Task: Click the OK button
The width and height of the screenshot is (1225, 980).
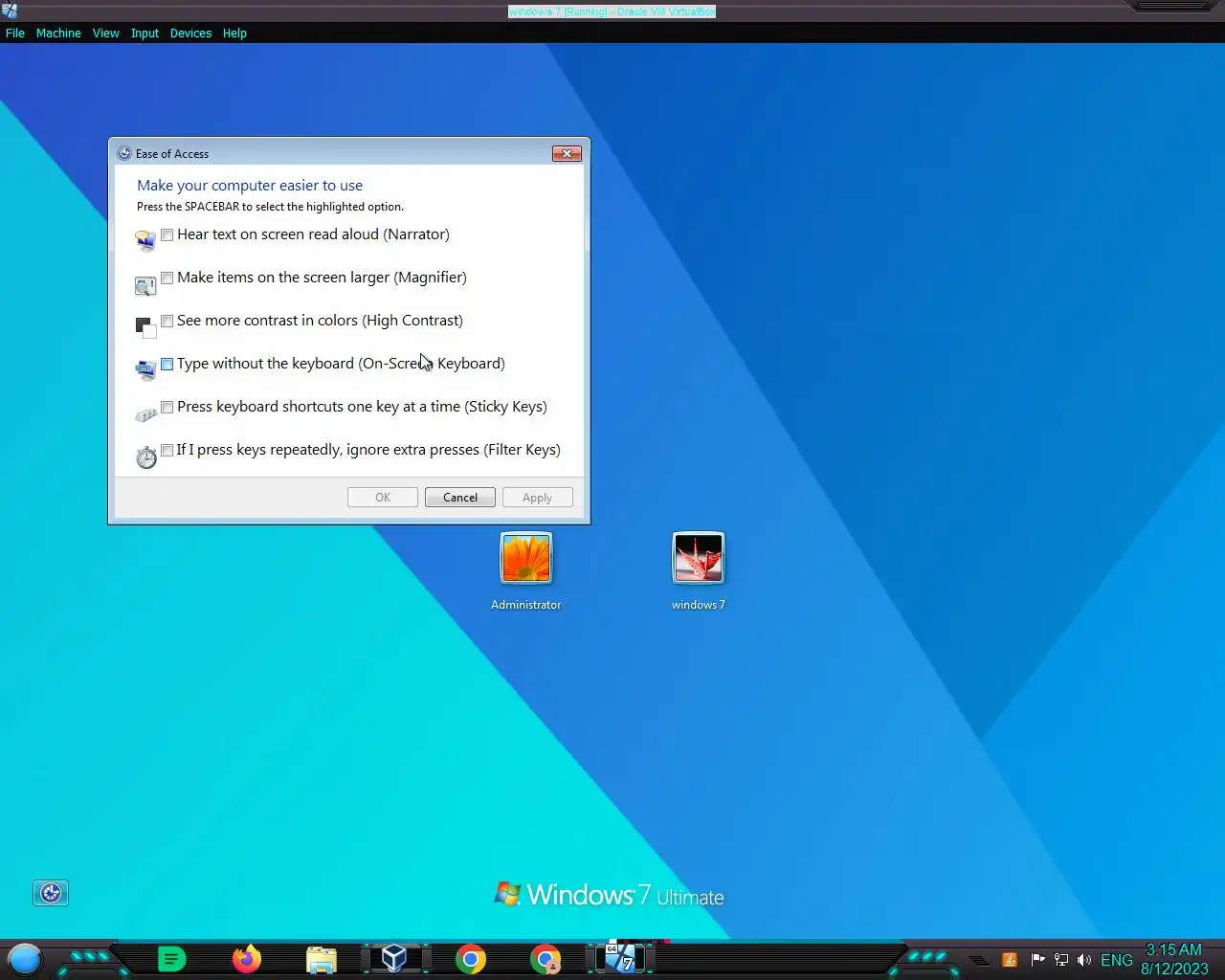Action: [383, 498]
